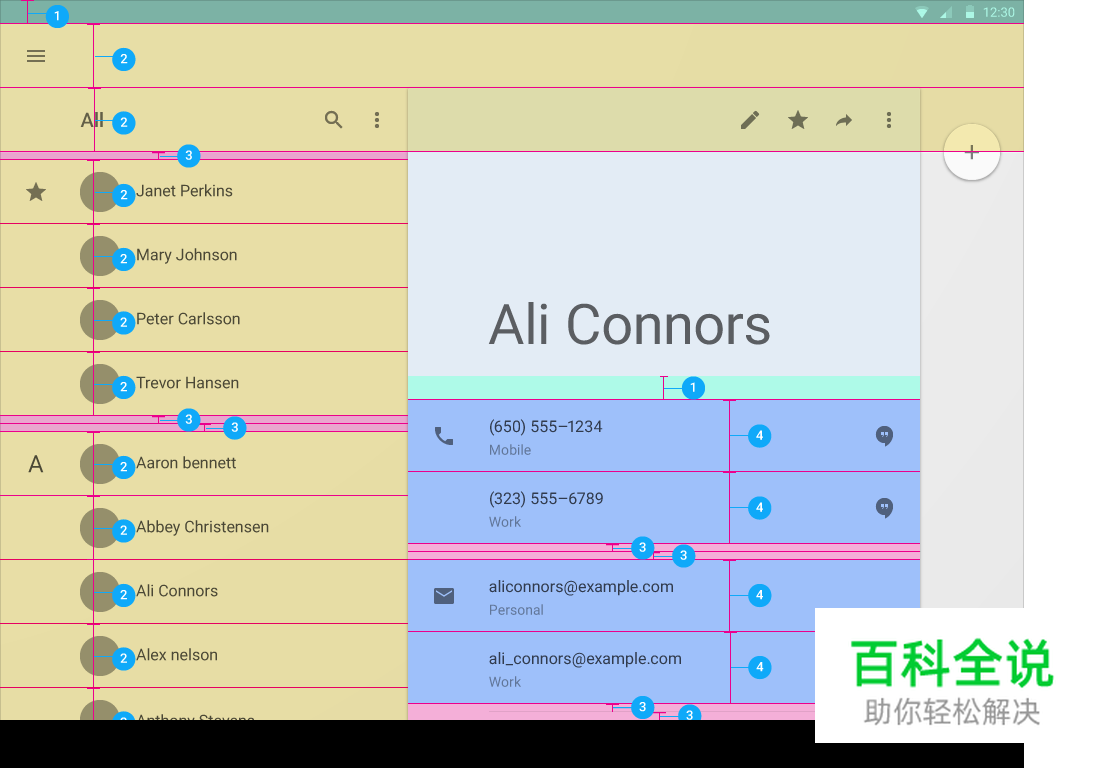Open the contact list overflow menu
Viewport: 1120px width, 768px height.
pos(378,120)
